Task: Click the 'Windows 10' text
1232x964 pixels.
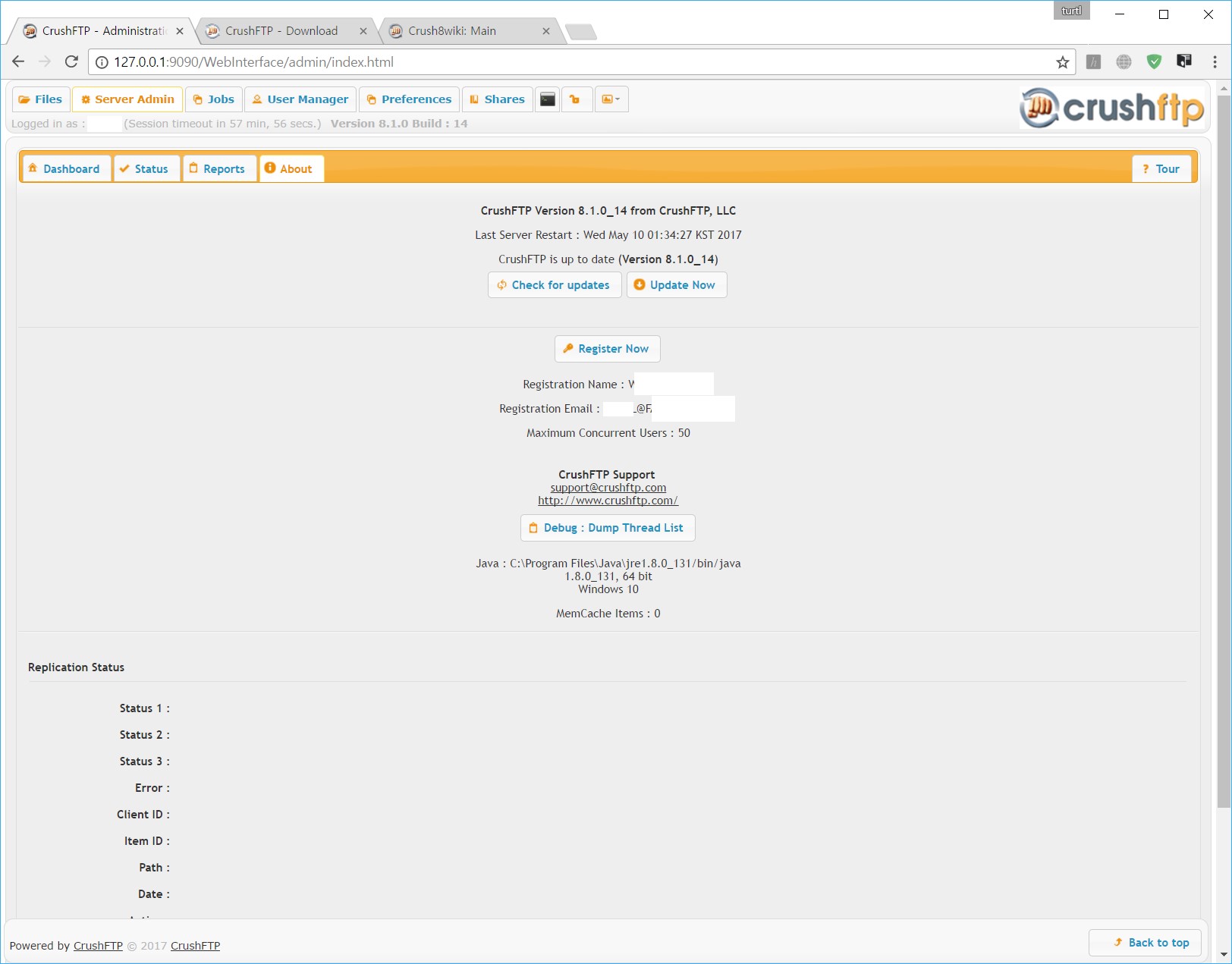Action: (608, 589)
